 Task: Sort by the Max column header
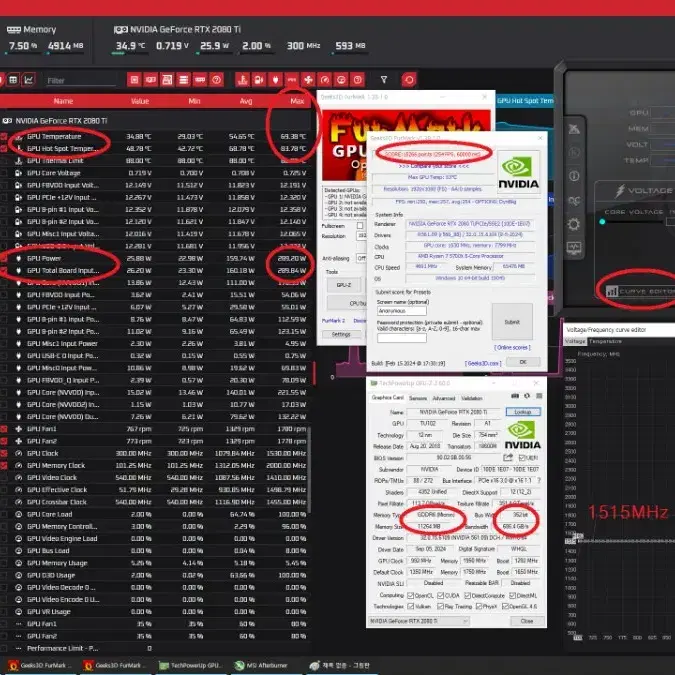click(x=297, y=101)
